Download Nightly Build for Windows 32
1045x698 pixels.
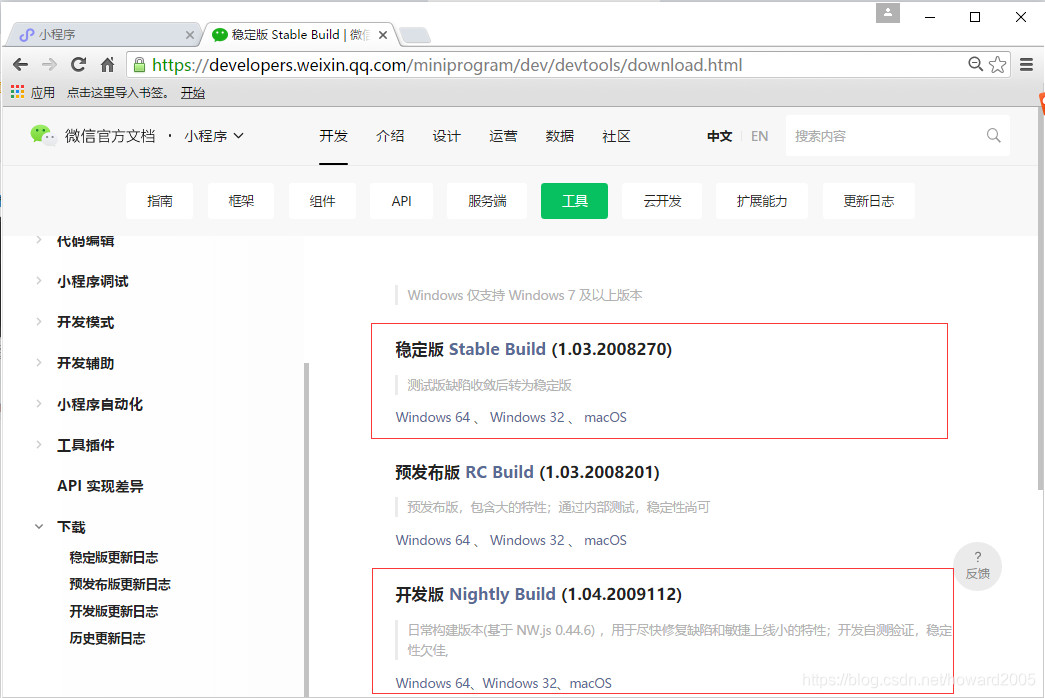(520, 683)
